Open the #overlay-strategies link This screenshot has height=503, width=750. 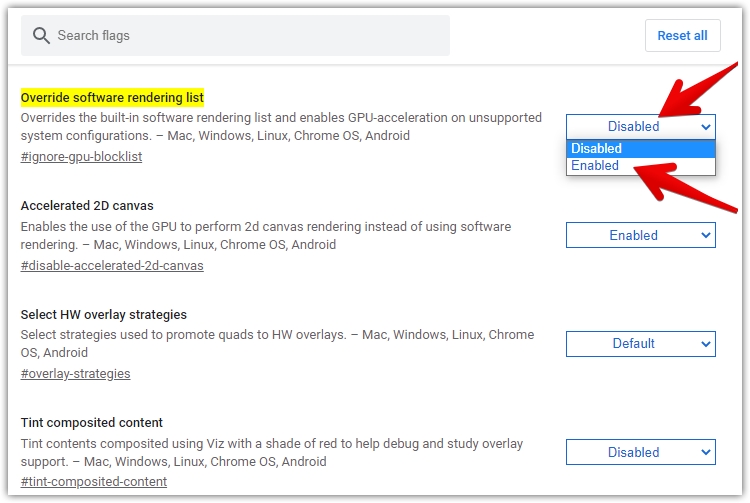click(75, 373)
